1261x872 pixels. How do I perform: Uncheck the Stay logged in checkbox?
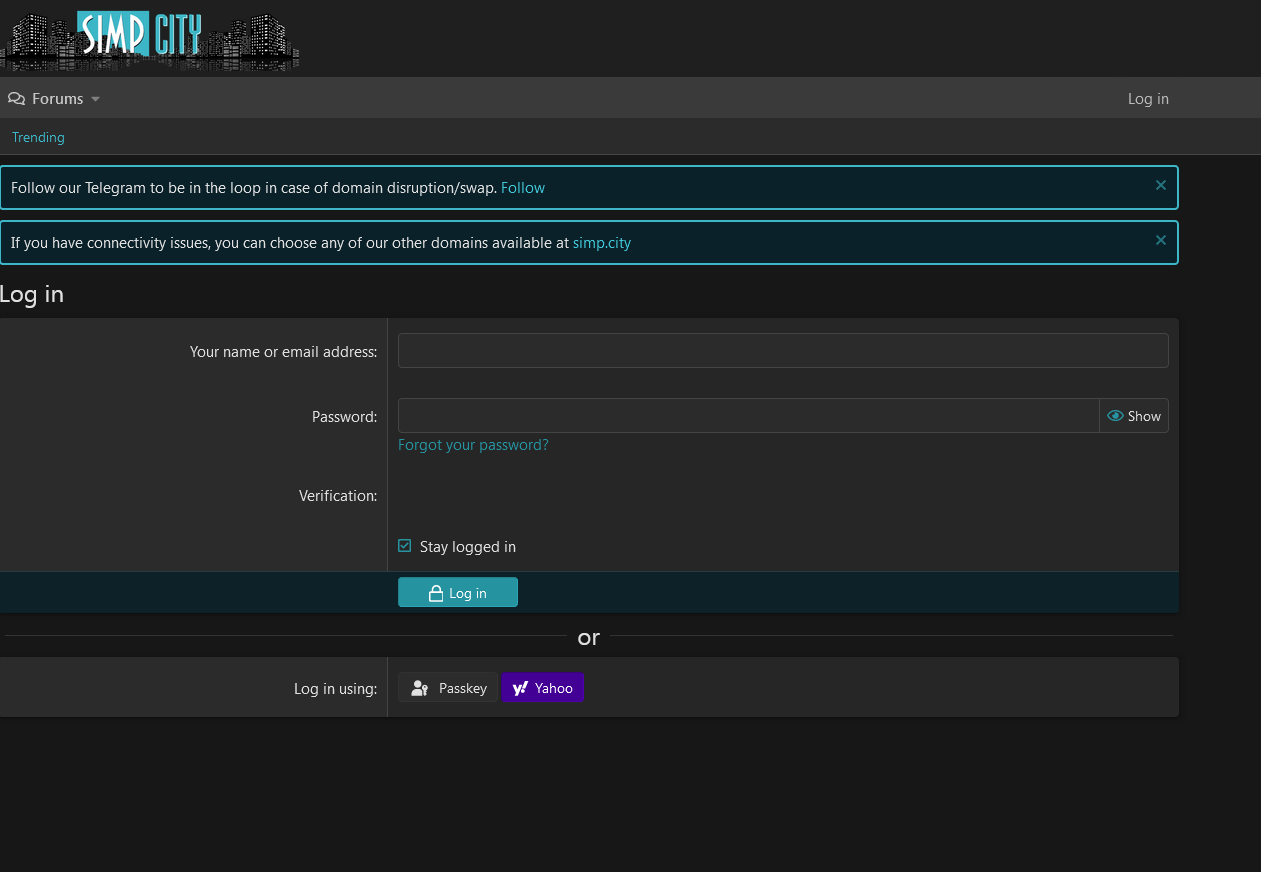pyautogui.click(x=405, y=546)
